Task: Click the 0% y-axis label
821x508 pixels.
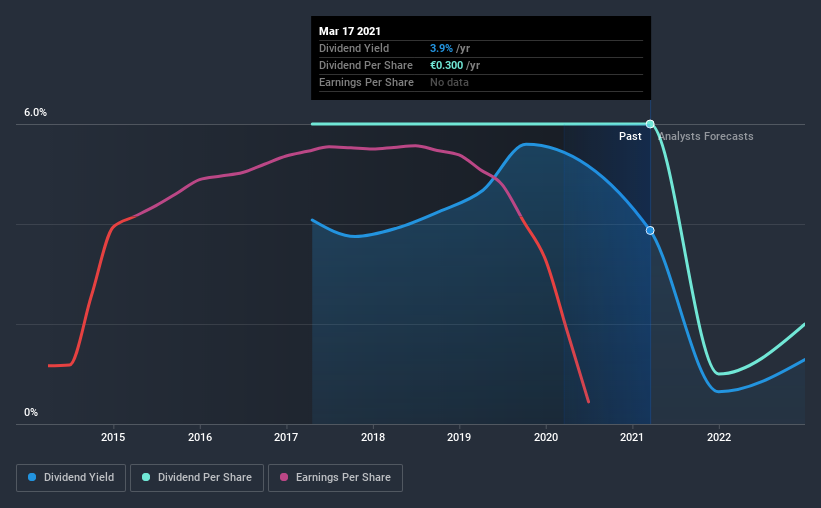Action: point(31,412)
